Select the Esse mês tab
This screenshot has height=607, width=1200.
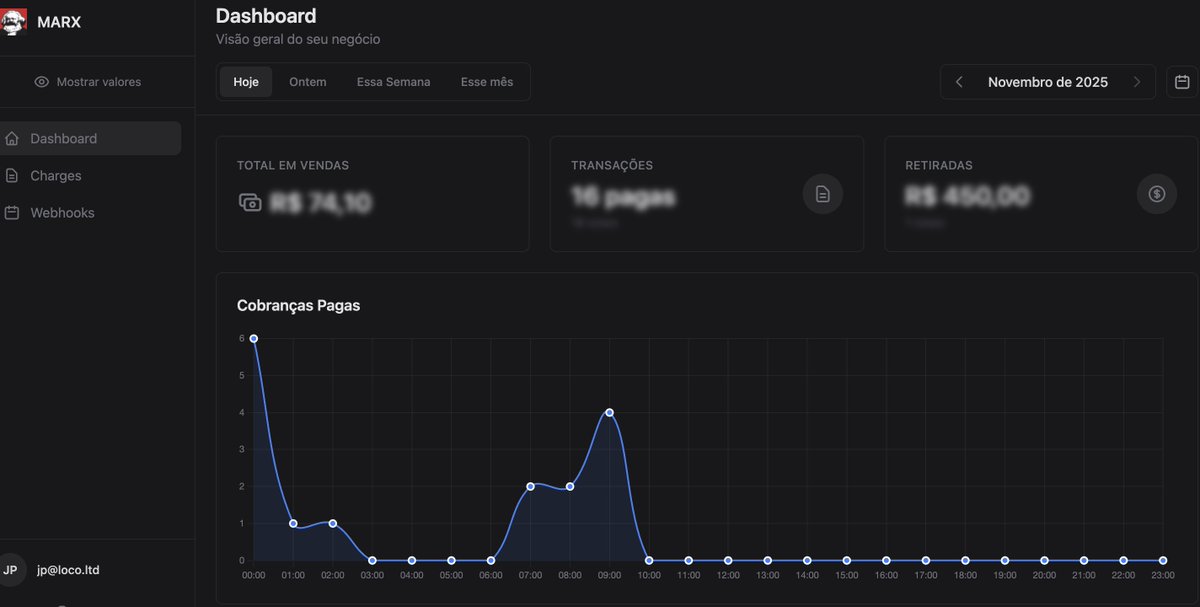point(487,82)
